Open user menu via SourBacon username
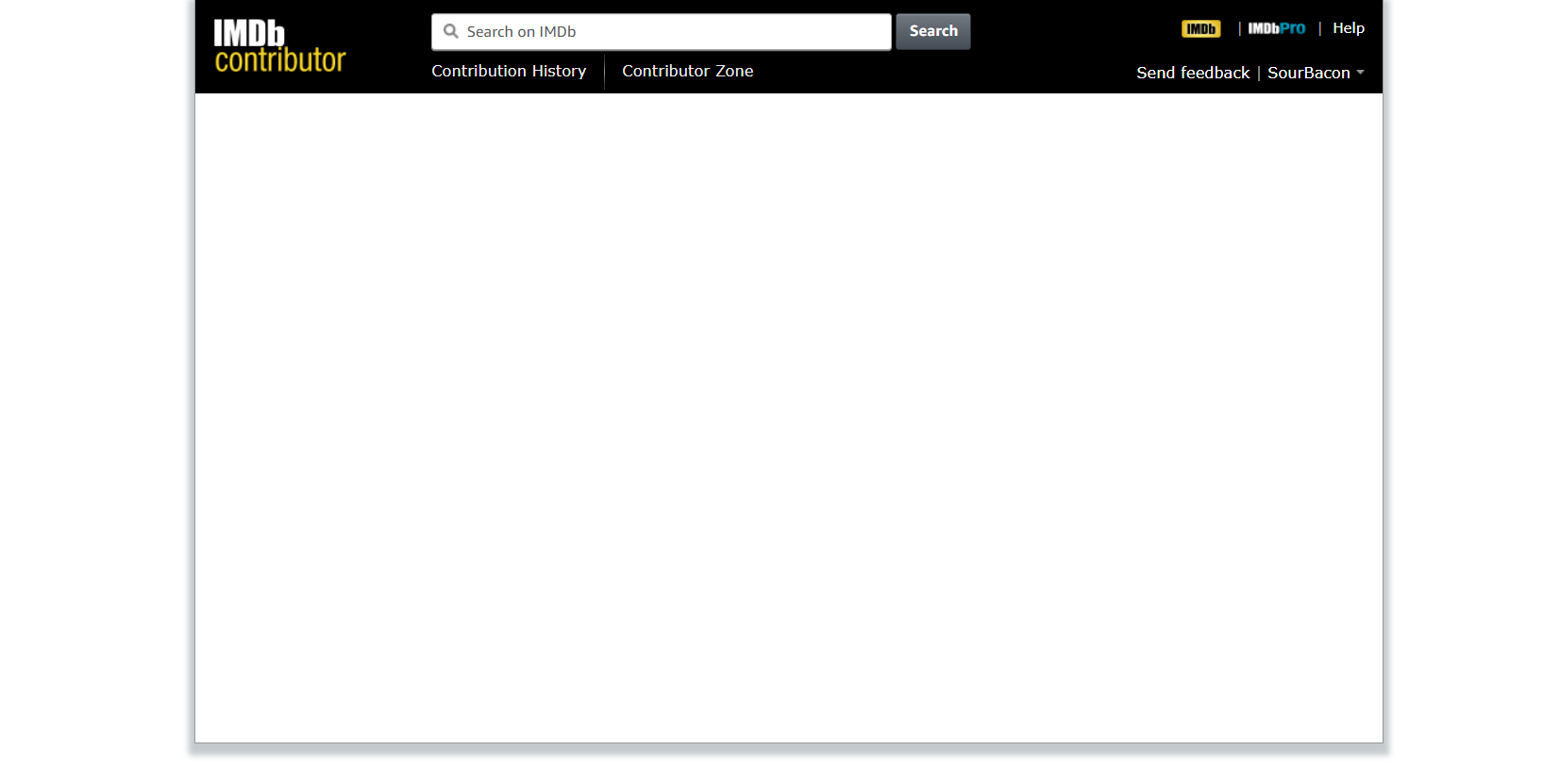 coord(1308,73)
